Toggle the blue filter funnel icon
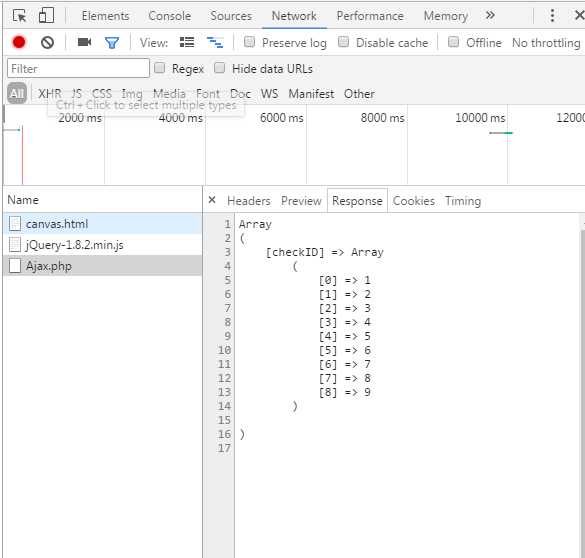 coord(112,43)
